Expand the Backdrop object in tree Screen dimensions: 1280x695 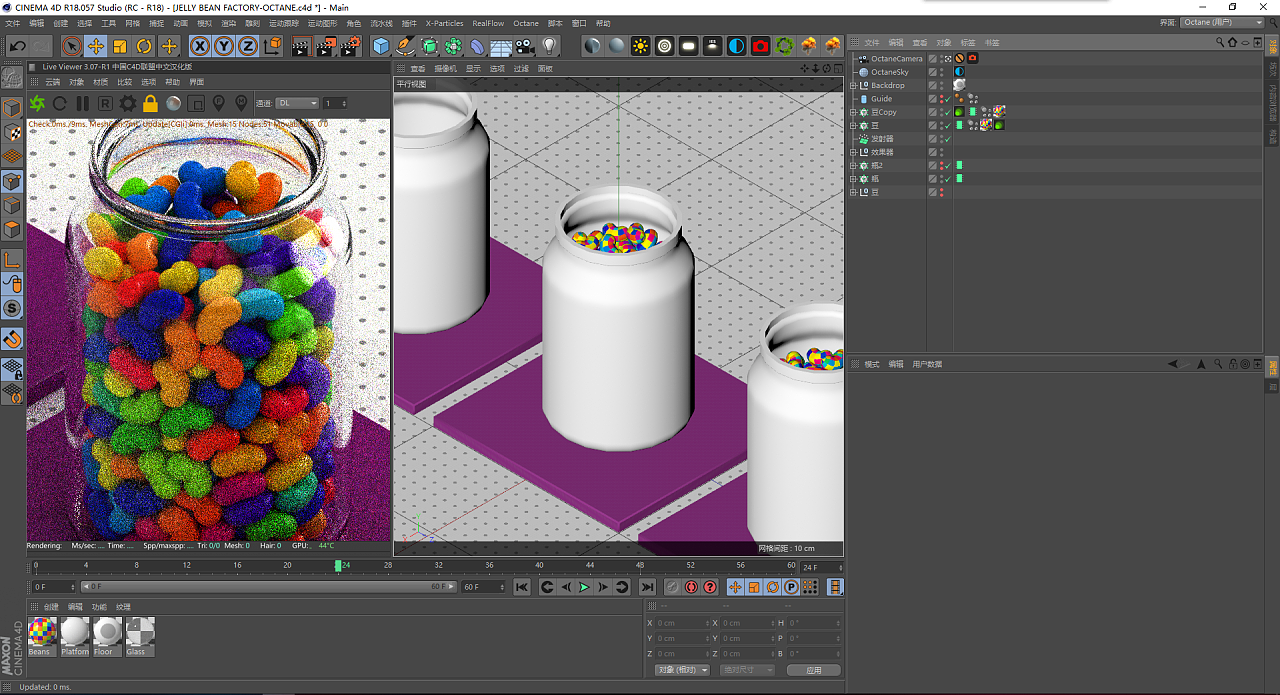853,86
